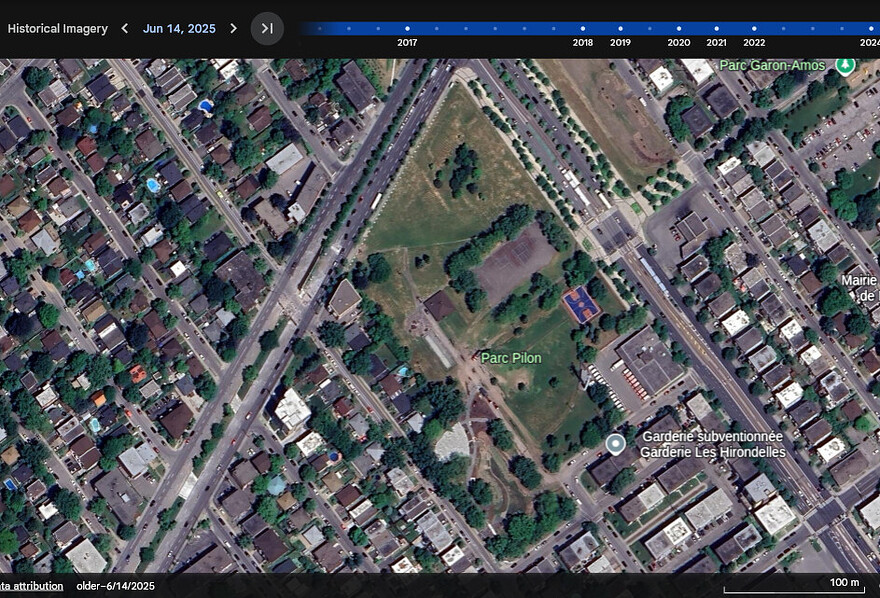880x598 pixels.
Task: Select the 2024 timeline dot at the timeline end
Action: pos(872,29)
